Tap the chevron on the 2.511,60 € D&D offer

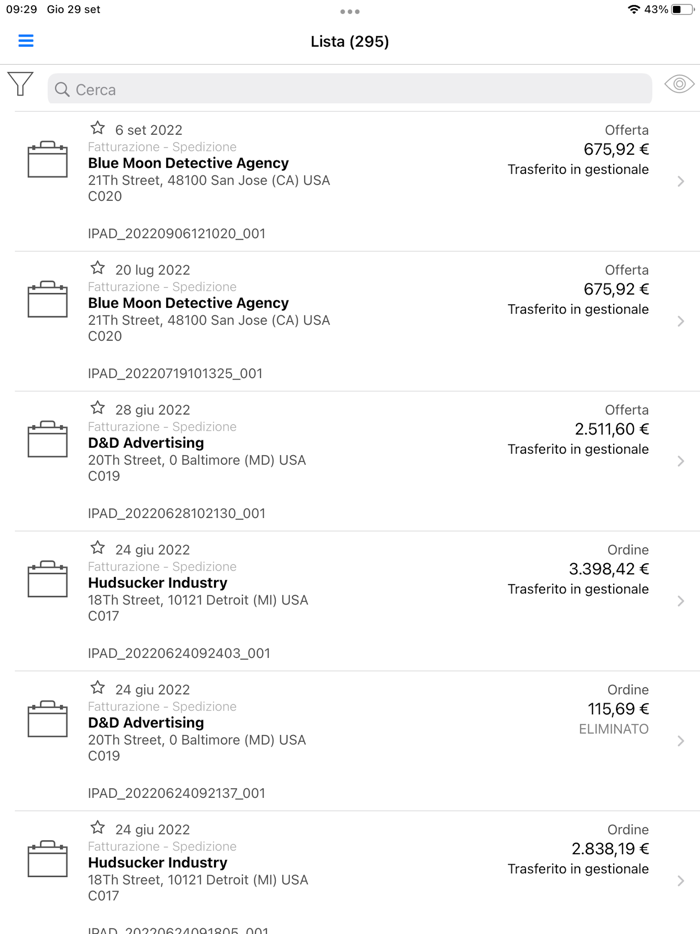point(682,462)
